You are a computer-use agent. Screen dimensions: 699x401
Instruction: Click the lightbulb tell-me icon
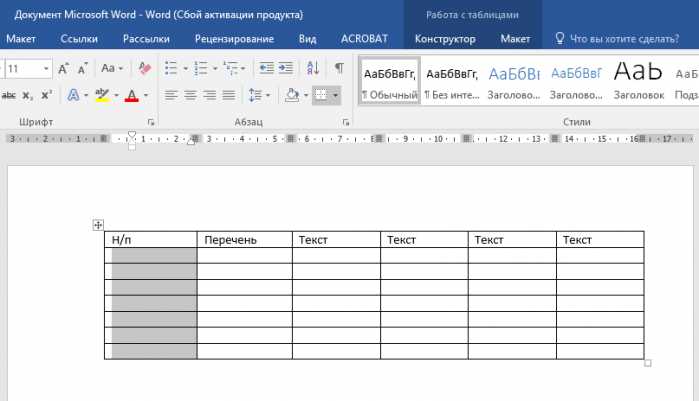560,38
